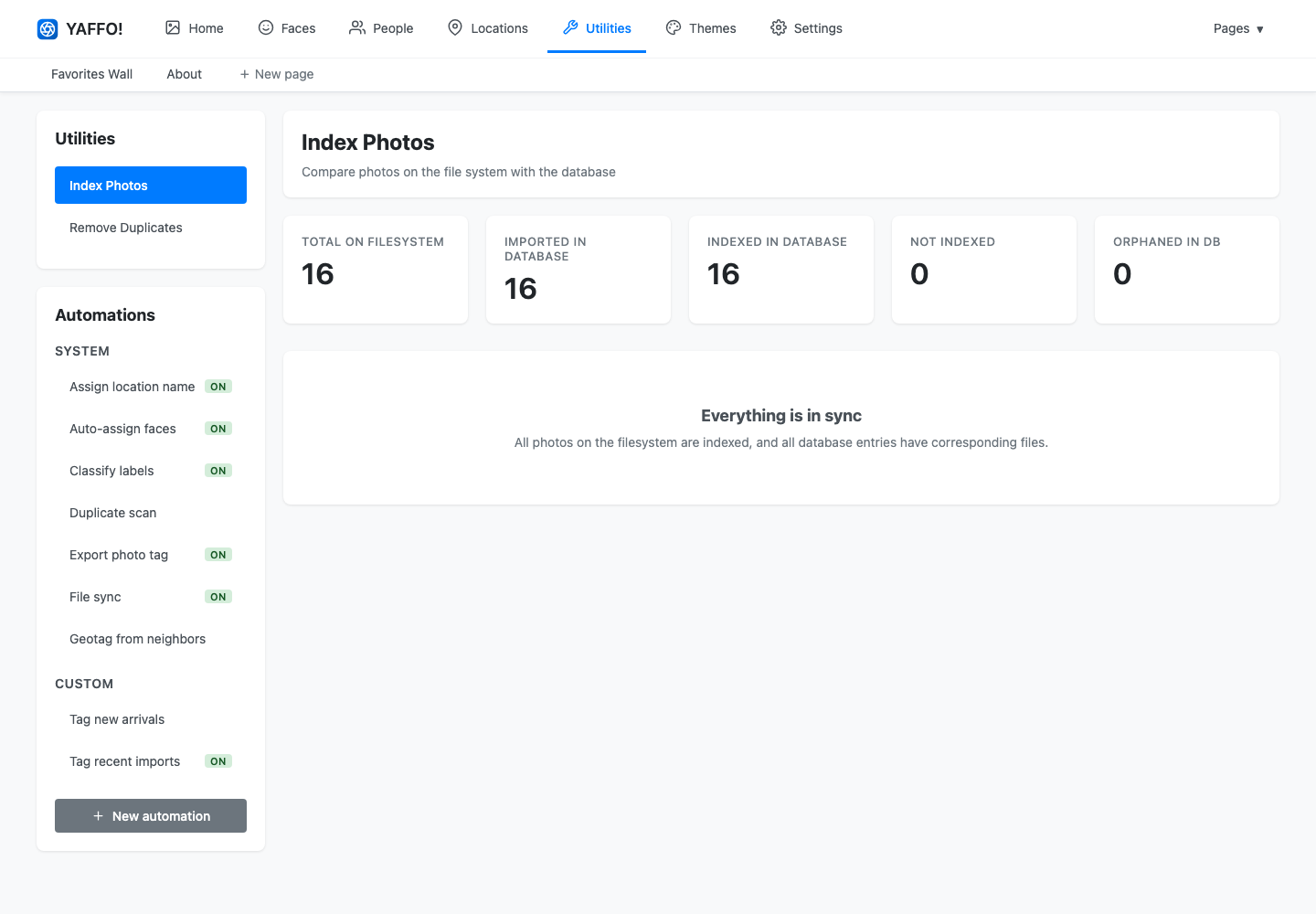Click the Themes palette icon
Screen dimensions: 1316x914
674,27
